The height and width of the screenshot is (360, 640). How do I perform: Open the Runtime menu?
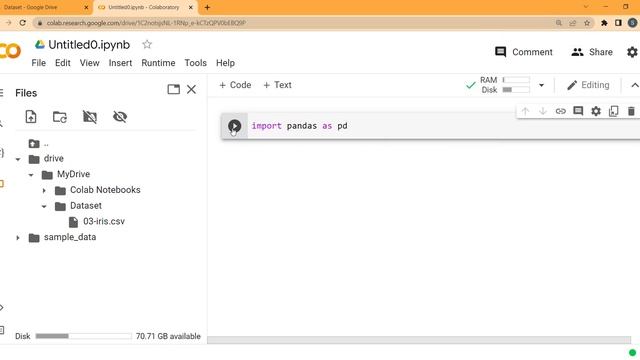[158, 63]
